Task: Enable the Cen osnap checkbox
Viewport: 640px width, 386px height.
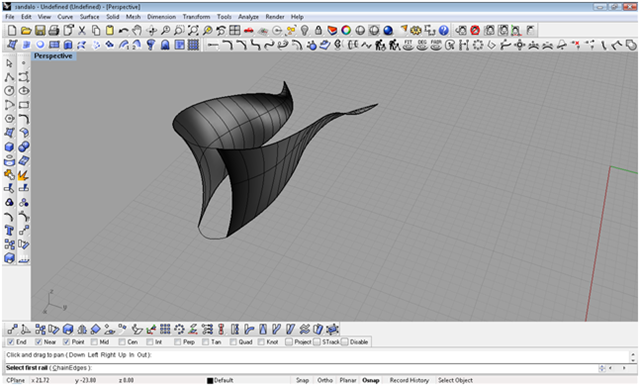Action: (122, 342)
